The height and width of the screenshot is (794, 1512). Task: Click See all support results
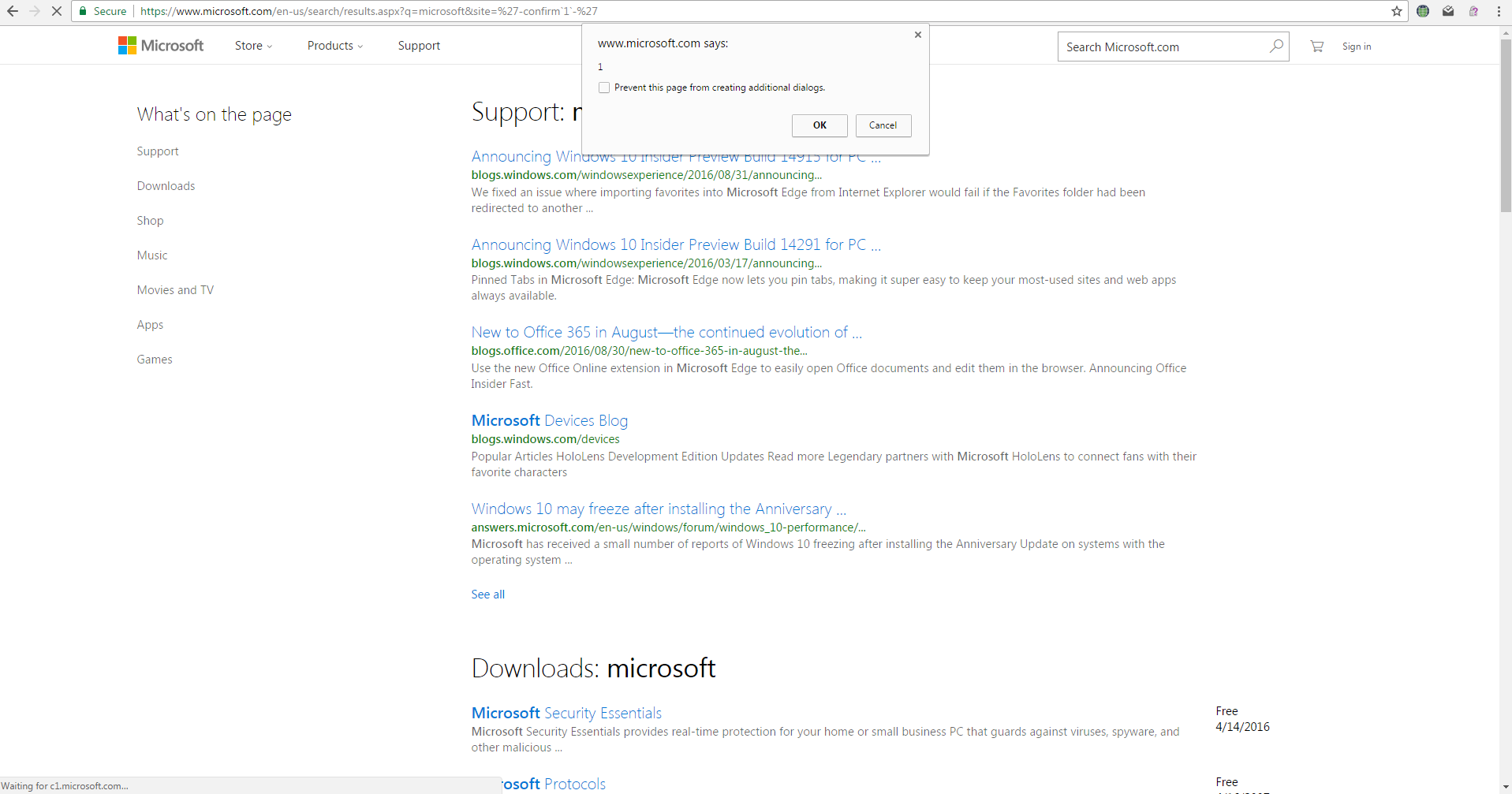488,595
